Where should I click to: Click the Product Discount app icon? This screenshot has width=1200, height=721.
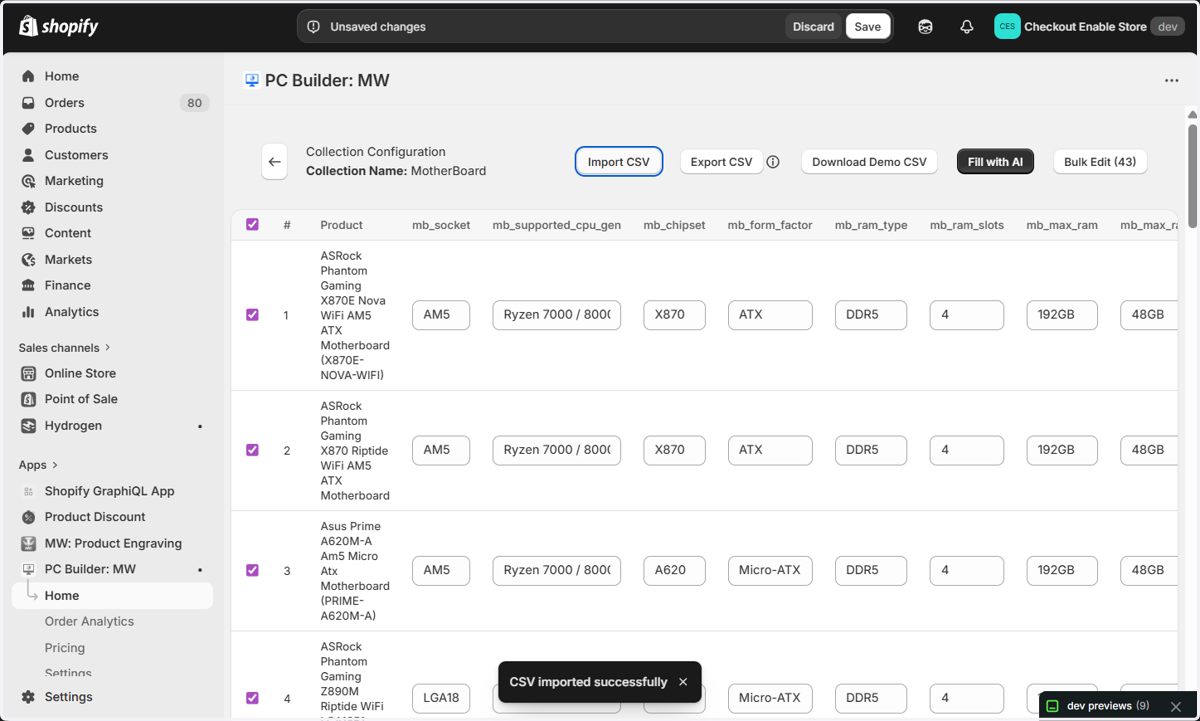click(28, 517)
